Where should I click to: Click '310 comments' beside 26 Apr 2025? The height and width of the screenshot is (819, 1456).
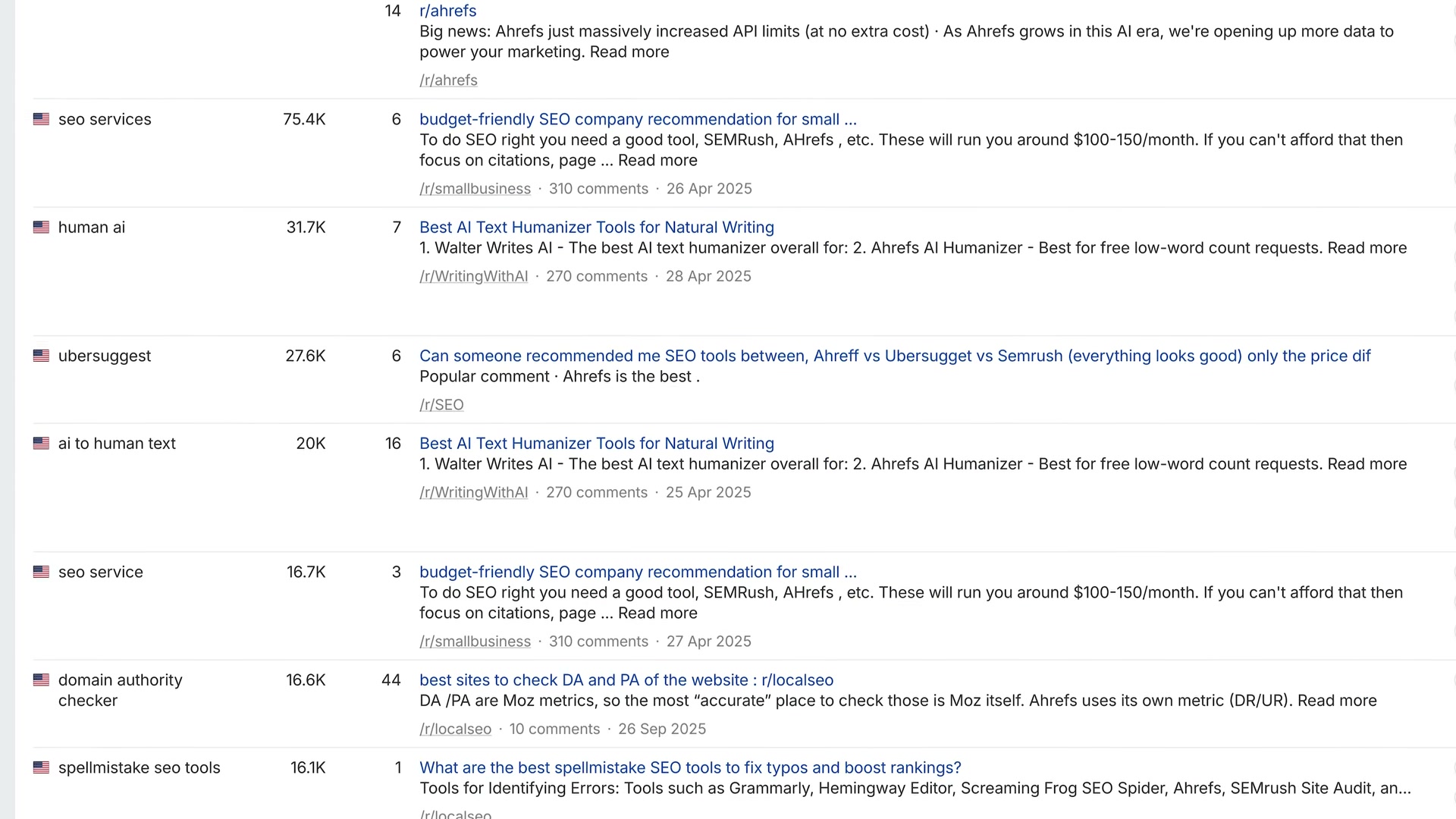[598, 189]
